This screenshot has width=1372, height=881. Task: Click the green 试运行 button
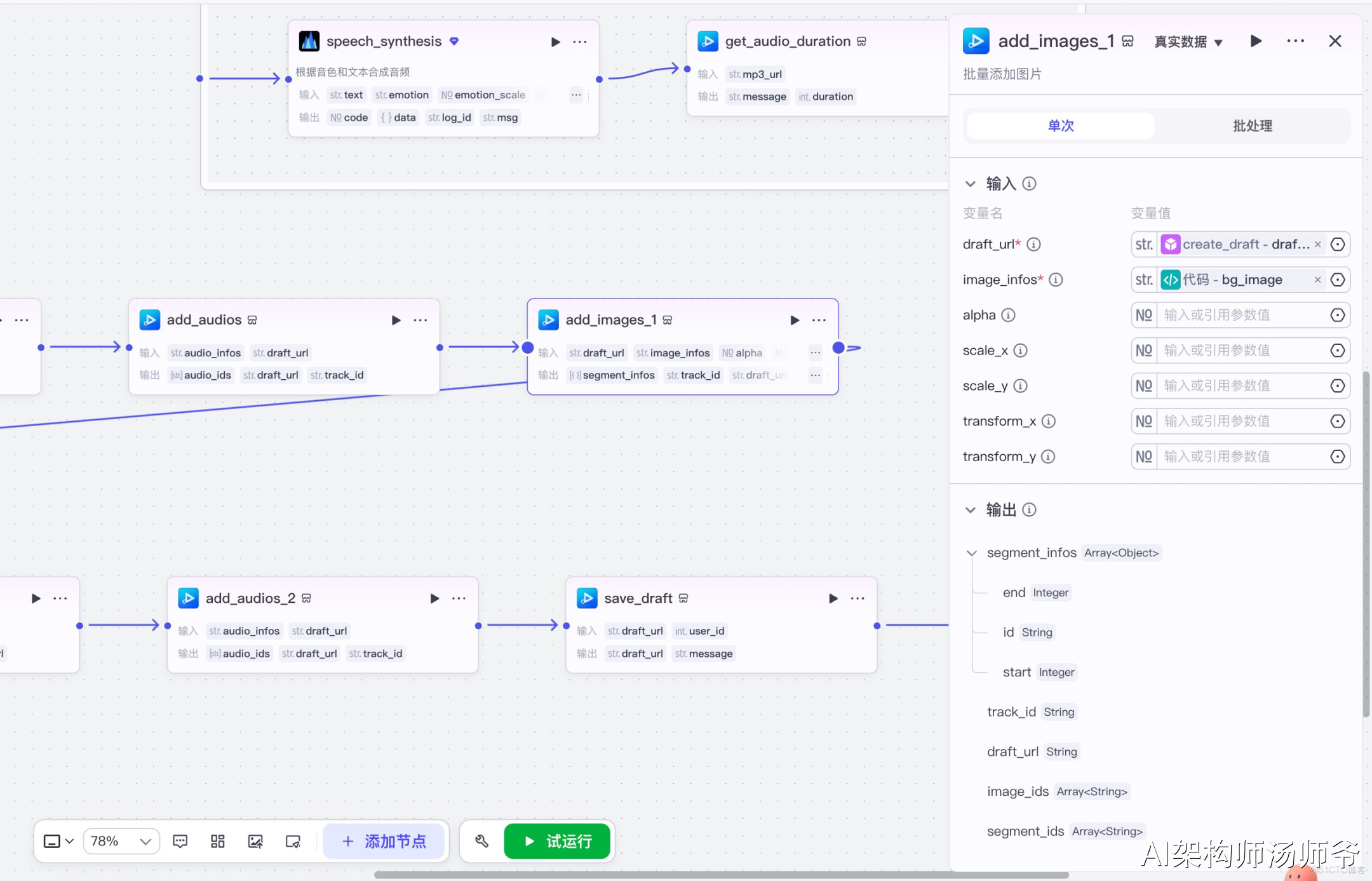click(x=557, y=842)
